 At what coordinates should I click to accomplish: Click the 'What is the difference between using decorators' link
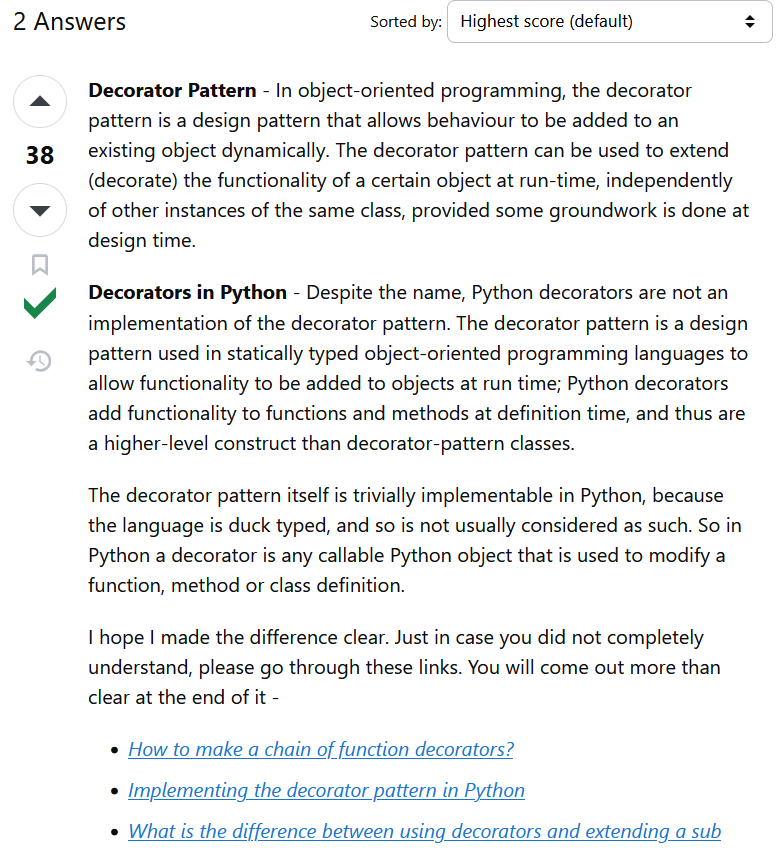[423, 831]
